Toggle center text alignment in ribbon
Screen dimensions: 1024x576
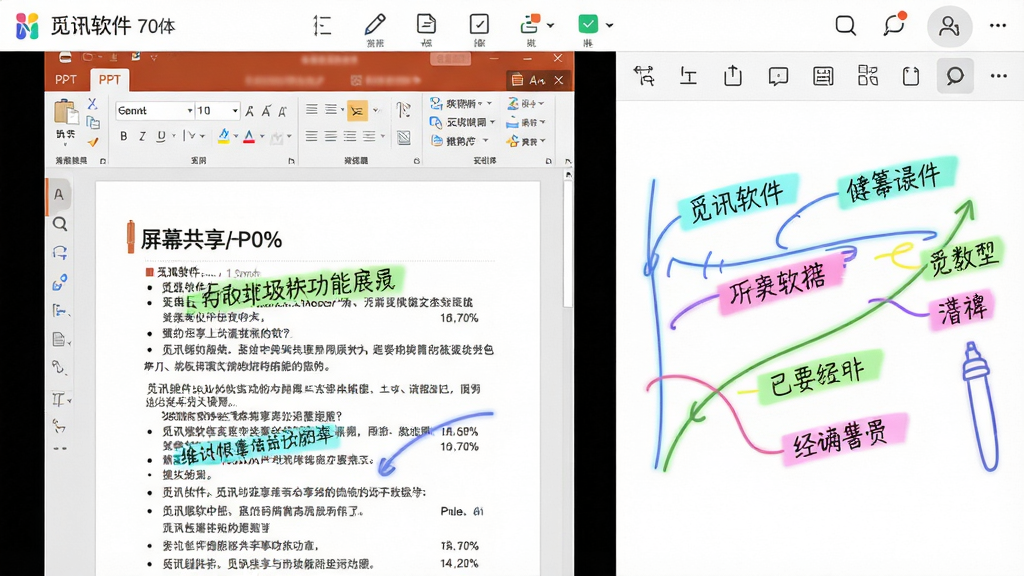pyautogui.click(x=331, y=136)
